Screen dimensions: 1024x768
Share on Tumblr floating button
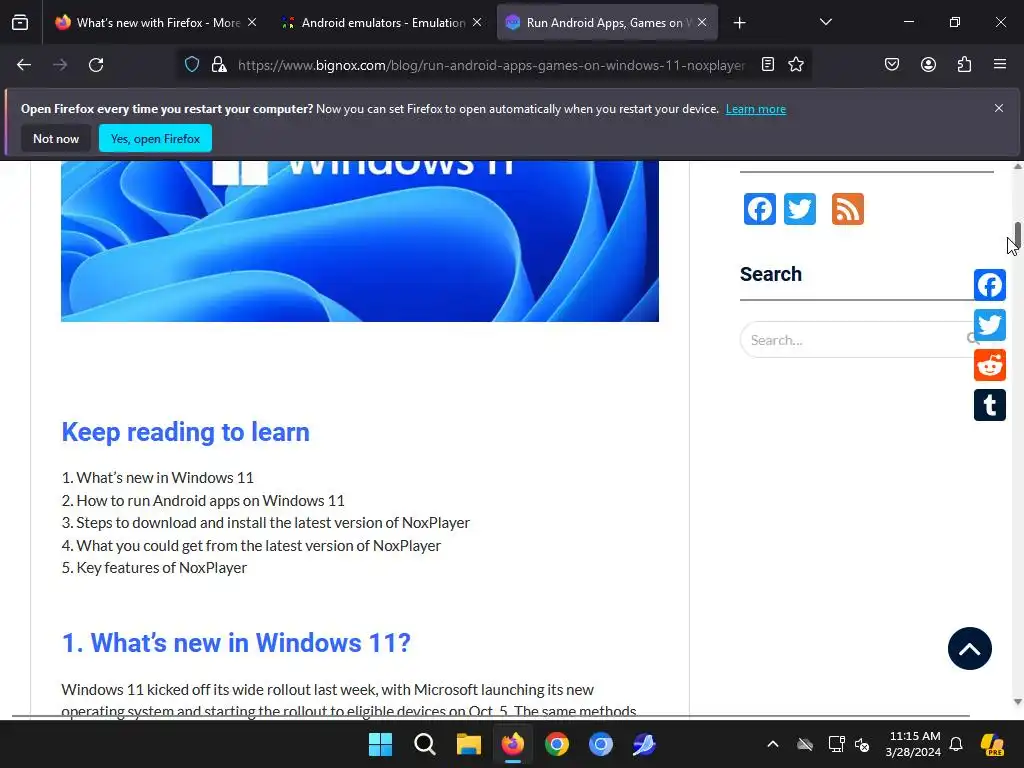click(x=990, y=405)
